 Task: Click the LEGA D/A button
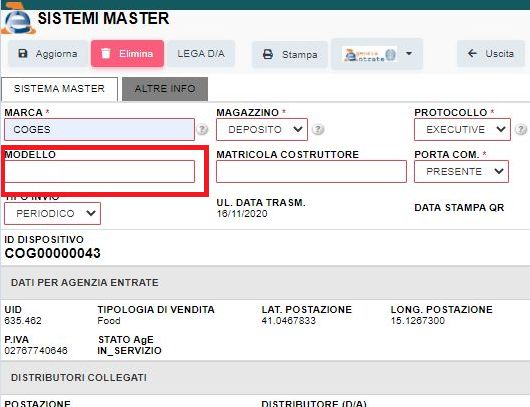[x=201, y=53]
